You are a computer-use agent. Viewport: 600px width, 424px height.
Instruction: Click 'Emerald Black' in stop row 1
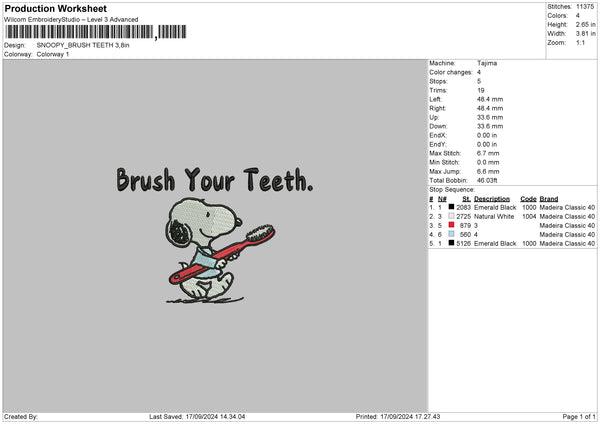[x=495, y=207]
